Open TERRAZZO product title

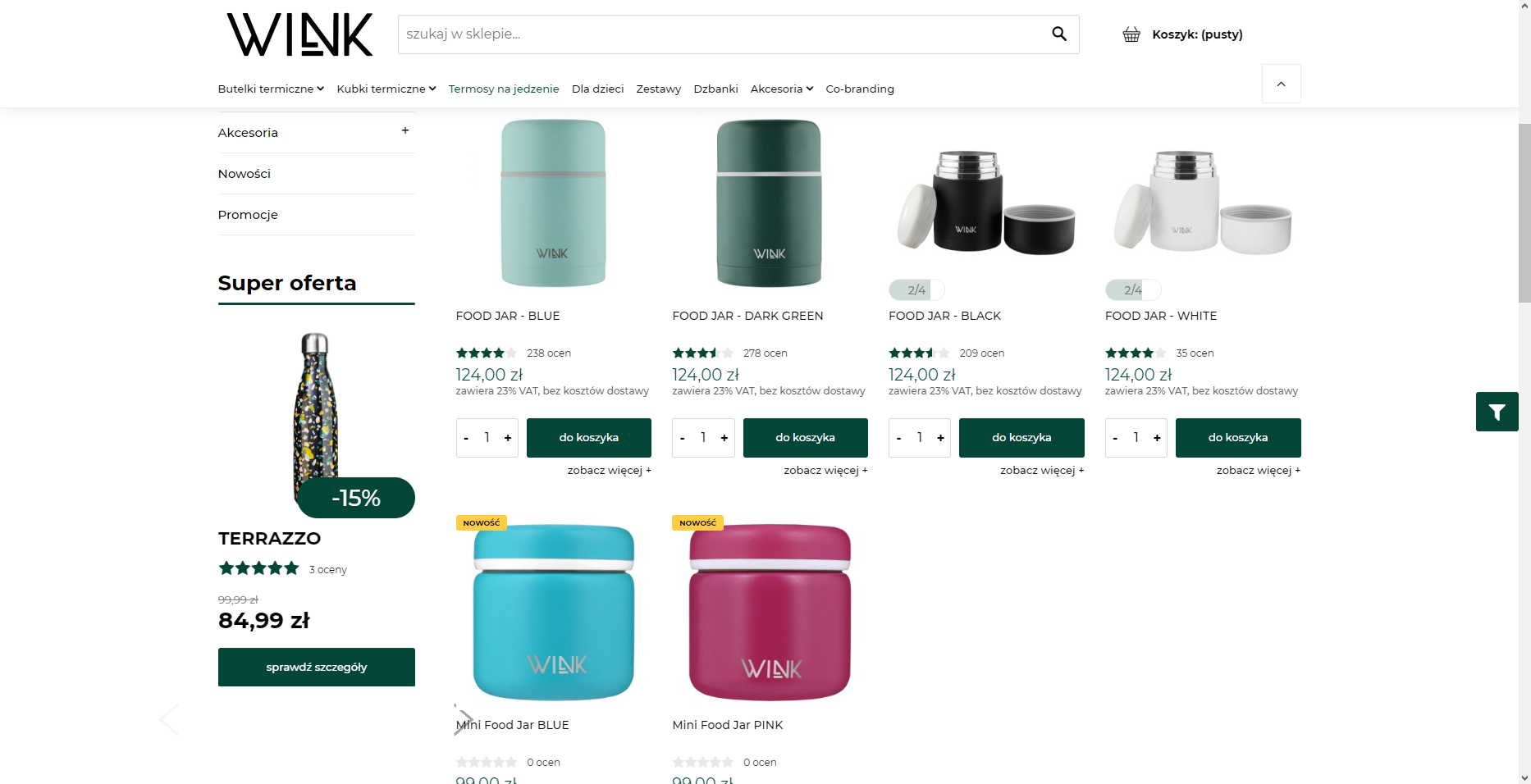click(x=269, y=539)
